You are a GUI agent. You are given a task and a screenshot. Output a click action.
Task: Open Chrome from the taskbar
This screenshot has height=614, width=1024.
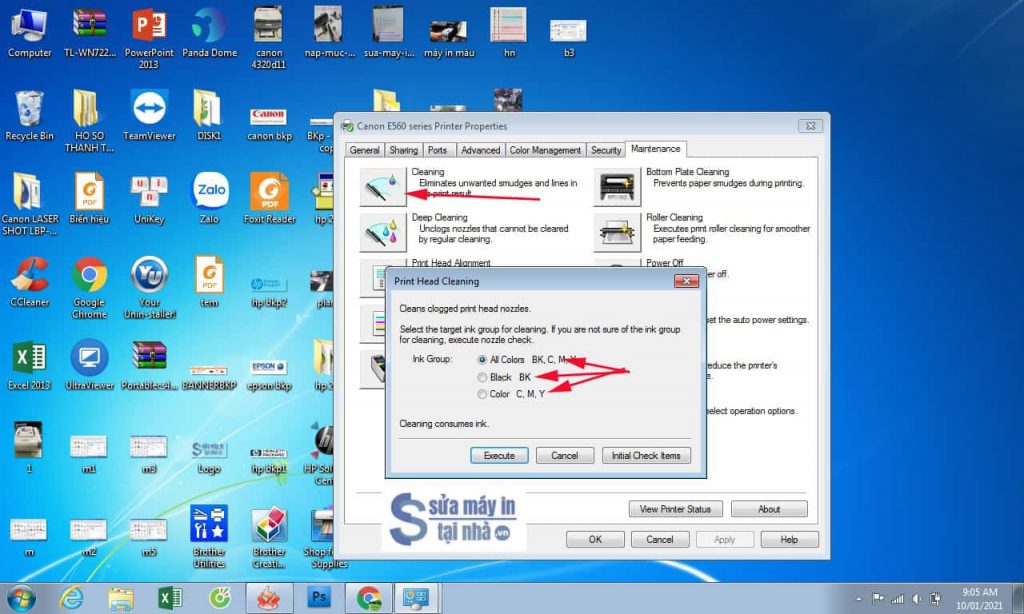point(369,598)
